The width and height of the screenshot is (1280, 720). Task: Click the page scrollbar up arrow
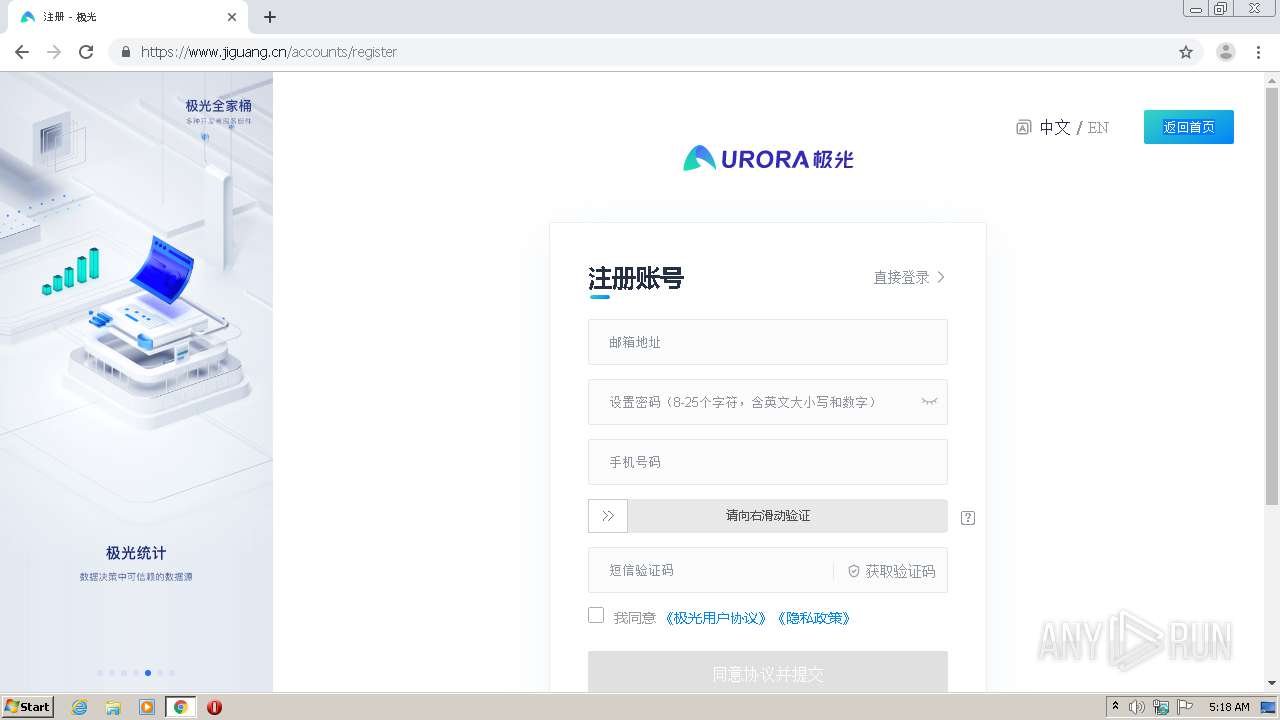(x=1272, y=80)
